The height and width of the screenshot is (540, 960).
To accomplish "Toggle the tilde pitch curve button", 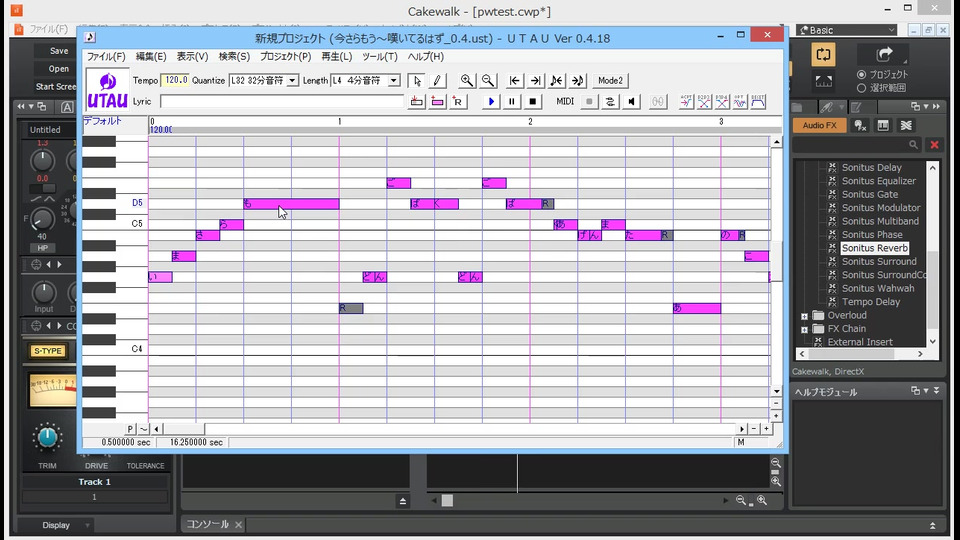I will (143, 429).
